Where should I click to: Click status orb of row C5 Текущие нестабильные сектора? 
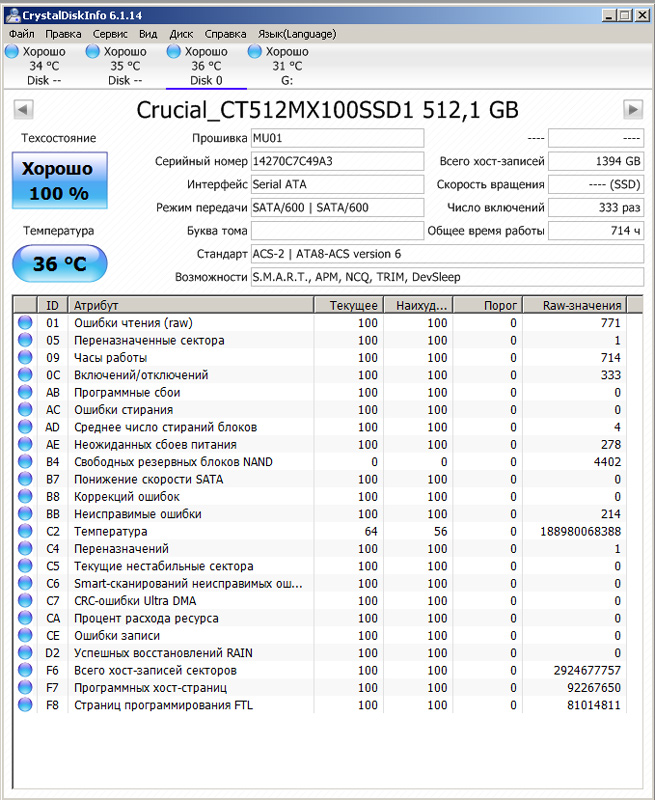point(25,565)
